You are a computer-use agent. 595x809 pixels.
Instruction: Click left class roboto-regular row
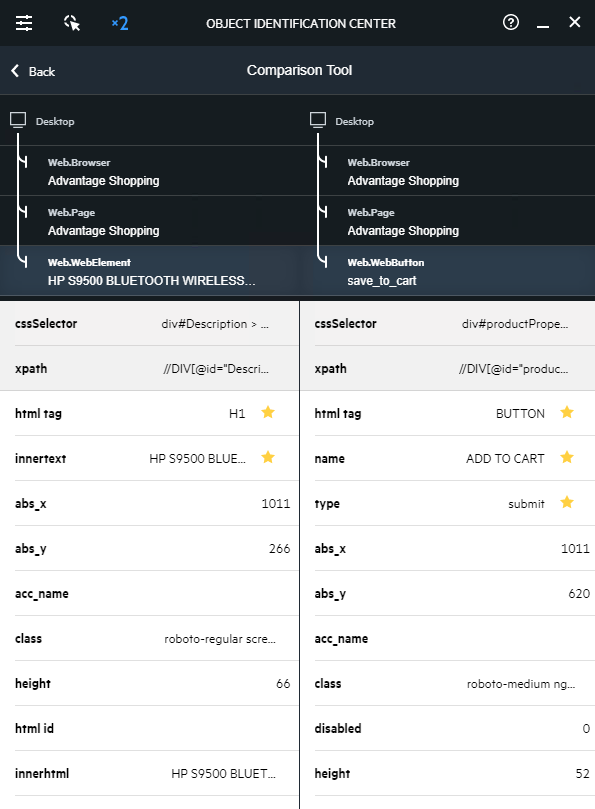coord(150,638)
